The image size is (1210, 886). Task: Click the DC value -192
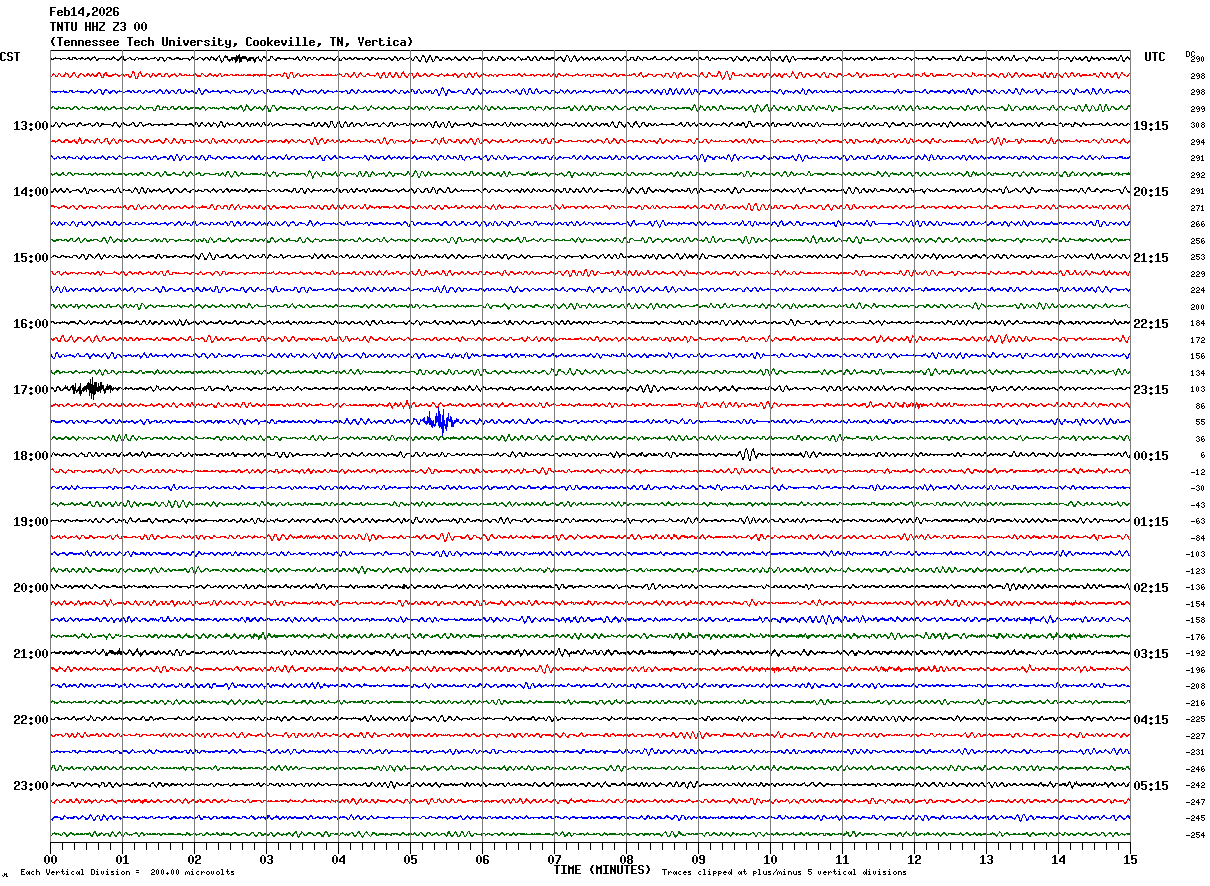point(1195,653)
